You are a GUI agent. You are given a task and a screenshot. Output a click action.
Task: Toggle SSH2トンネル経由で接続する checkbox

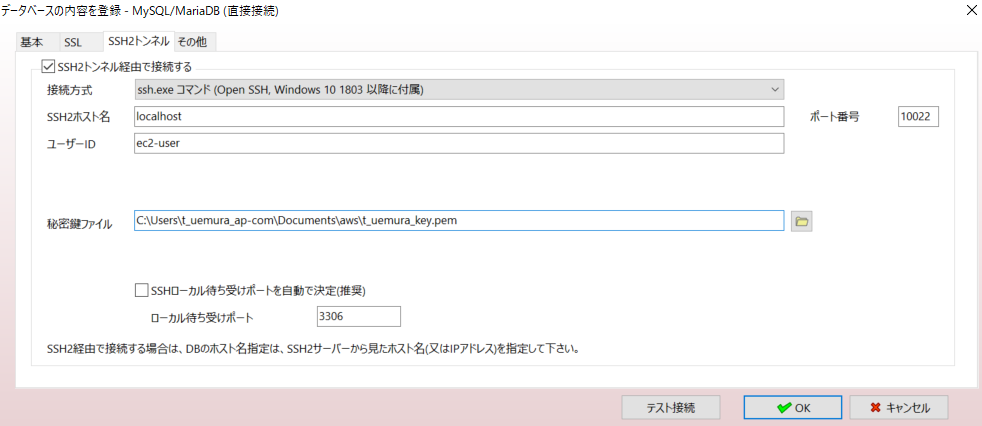[47, 65]
